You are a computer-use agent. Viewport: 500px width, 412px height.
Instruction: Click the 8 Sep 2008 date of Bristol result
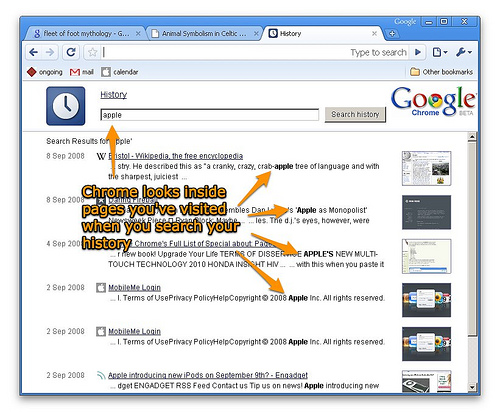(x=65, y=156)
